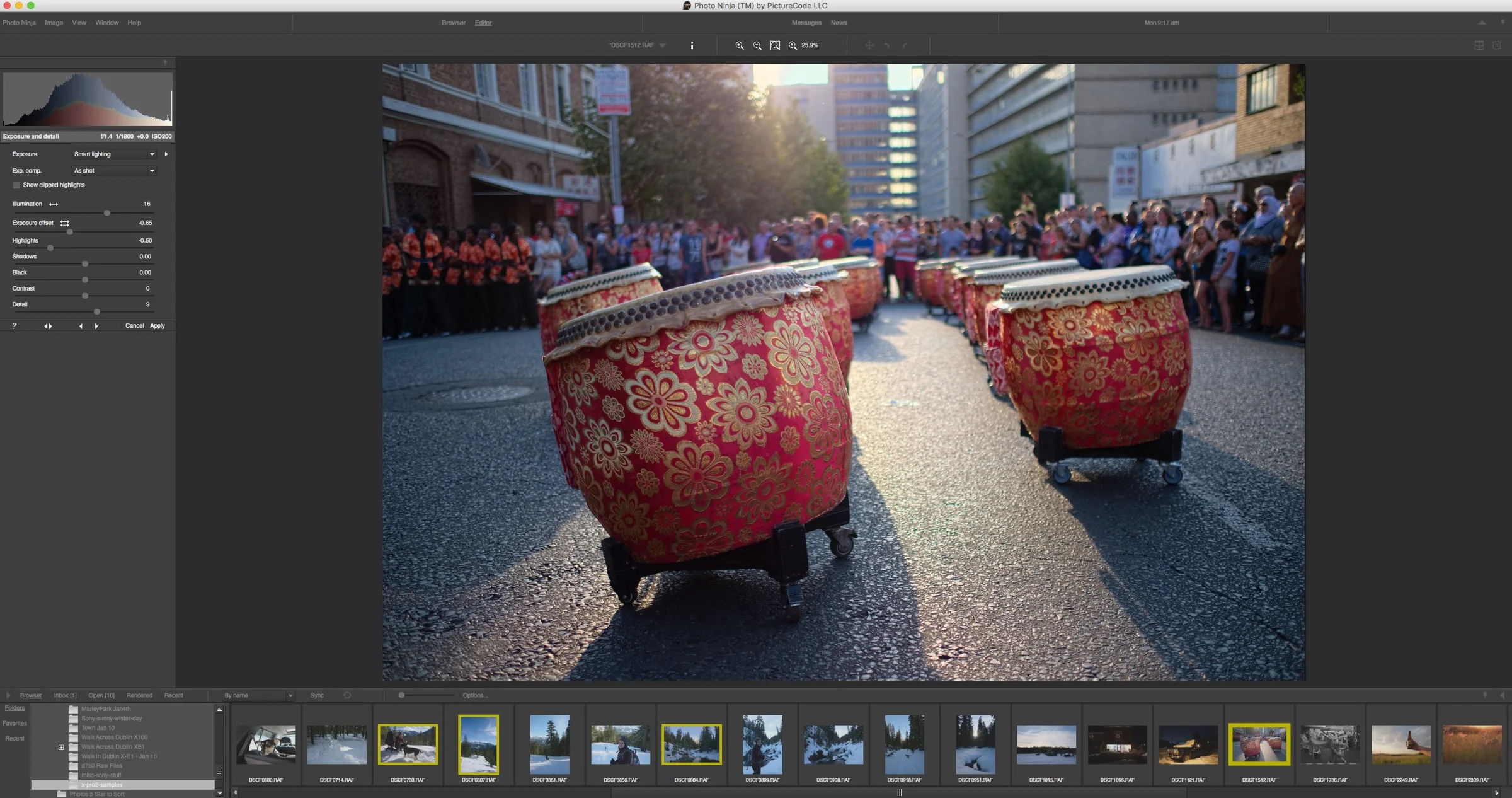Open image info with the 'i' icon
This screenshot has height=798, width=1512.
pyautogui.click(x=692, y=45)
